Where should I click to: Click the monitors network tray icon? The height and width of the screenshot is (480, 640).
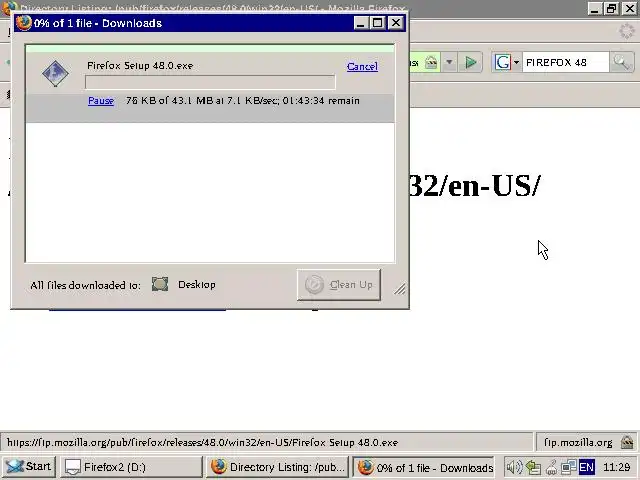point(569,467)
